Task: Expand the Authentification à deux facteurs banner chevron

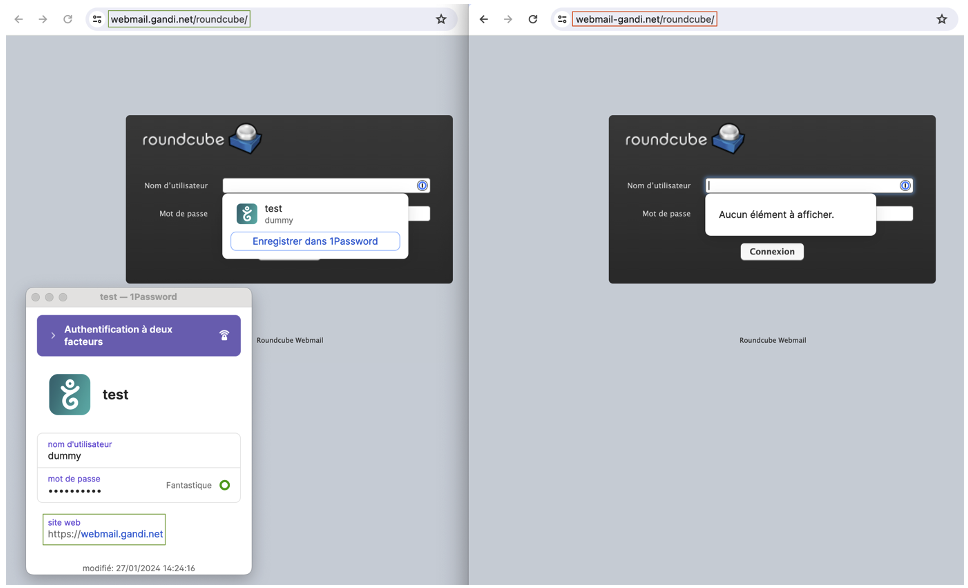Action: [x=53, y=336]
